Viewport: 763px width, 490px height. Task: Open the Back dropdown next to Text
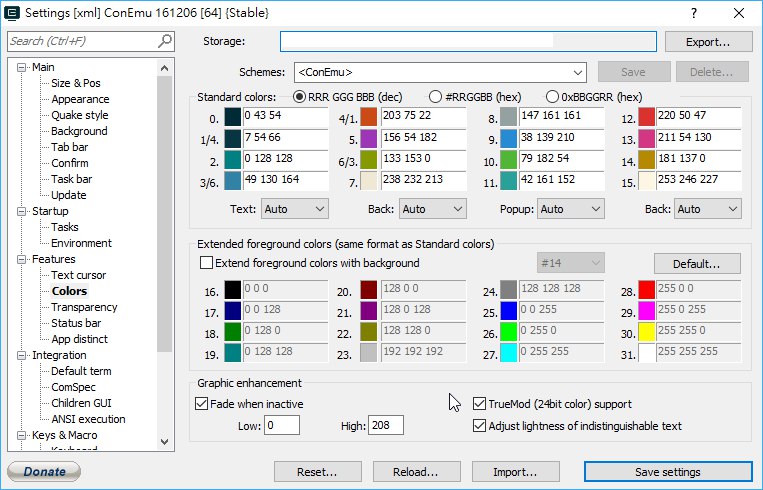click(433, 209)
